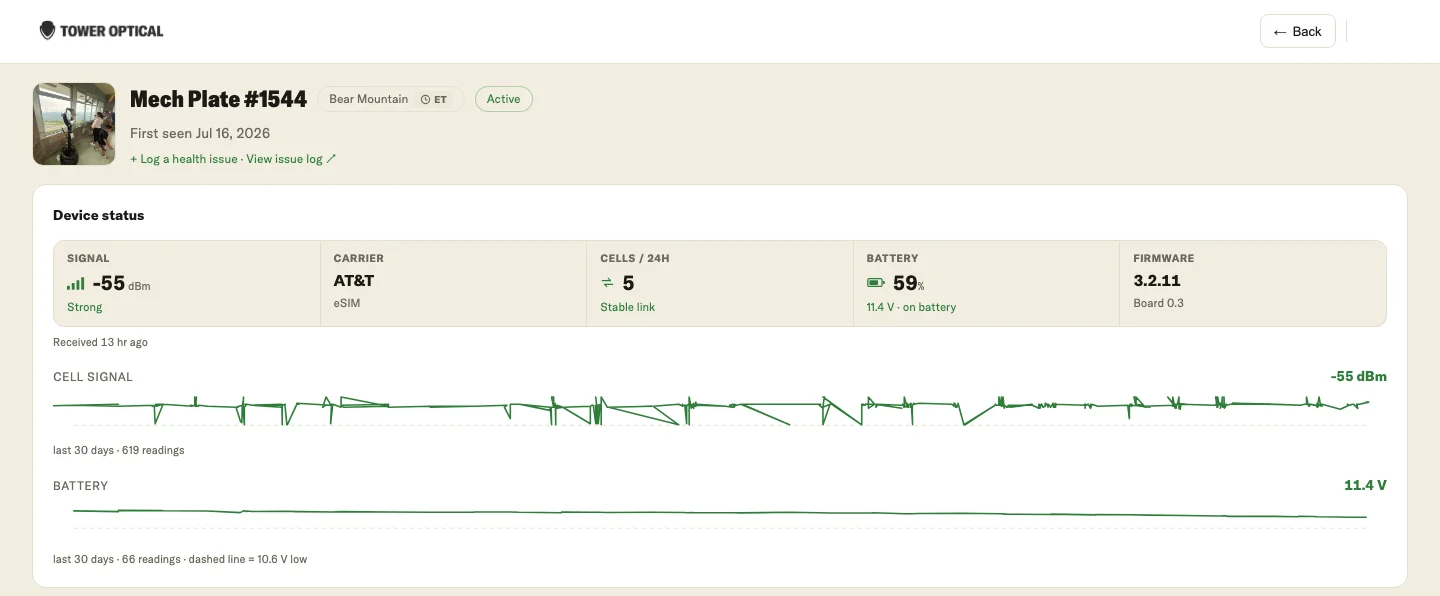This screenshot has height=596, width=1440.
Task: Click the Strong signal status text
Action: click(x=85, y=307)
